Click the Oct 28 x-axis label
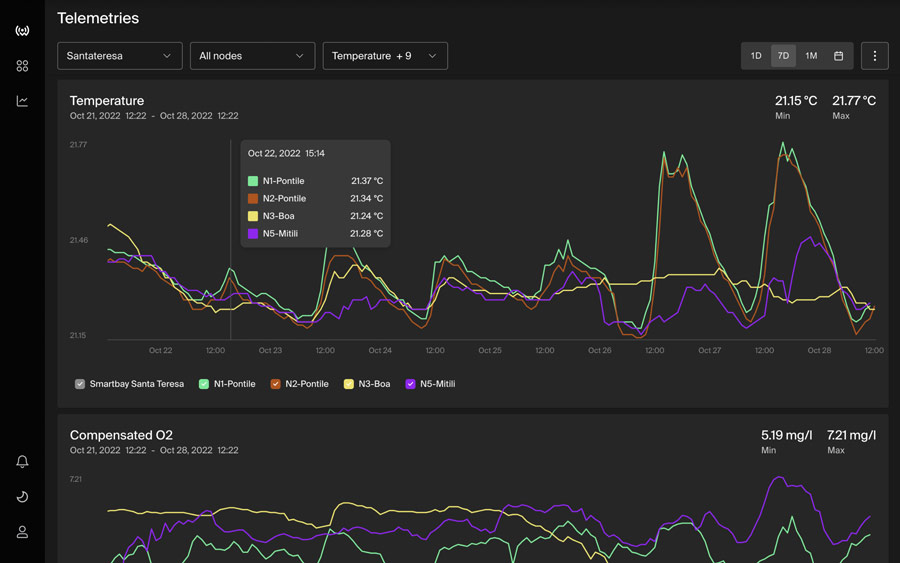 pos(819,350)
